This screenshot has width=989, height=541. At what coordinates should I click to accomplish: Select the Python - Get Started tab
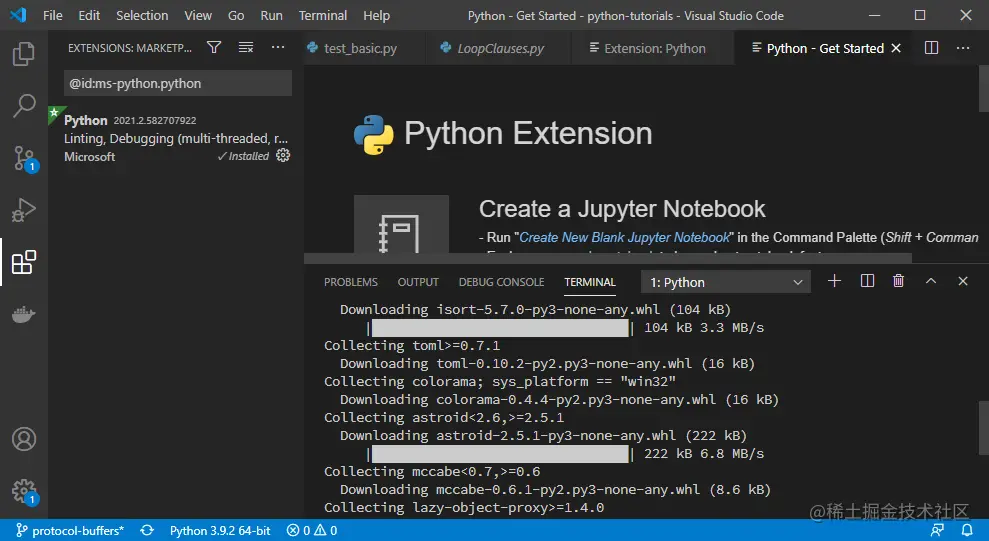tap(824, 48)
